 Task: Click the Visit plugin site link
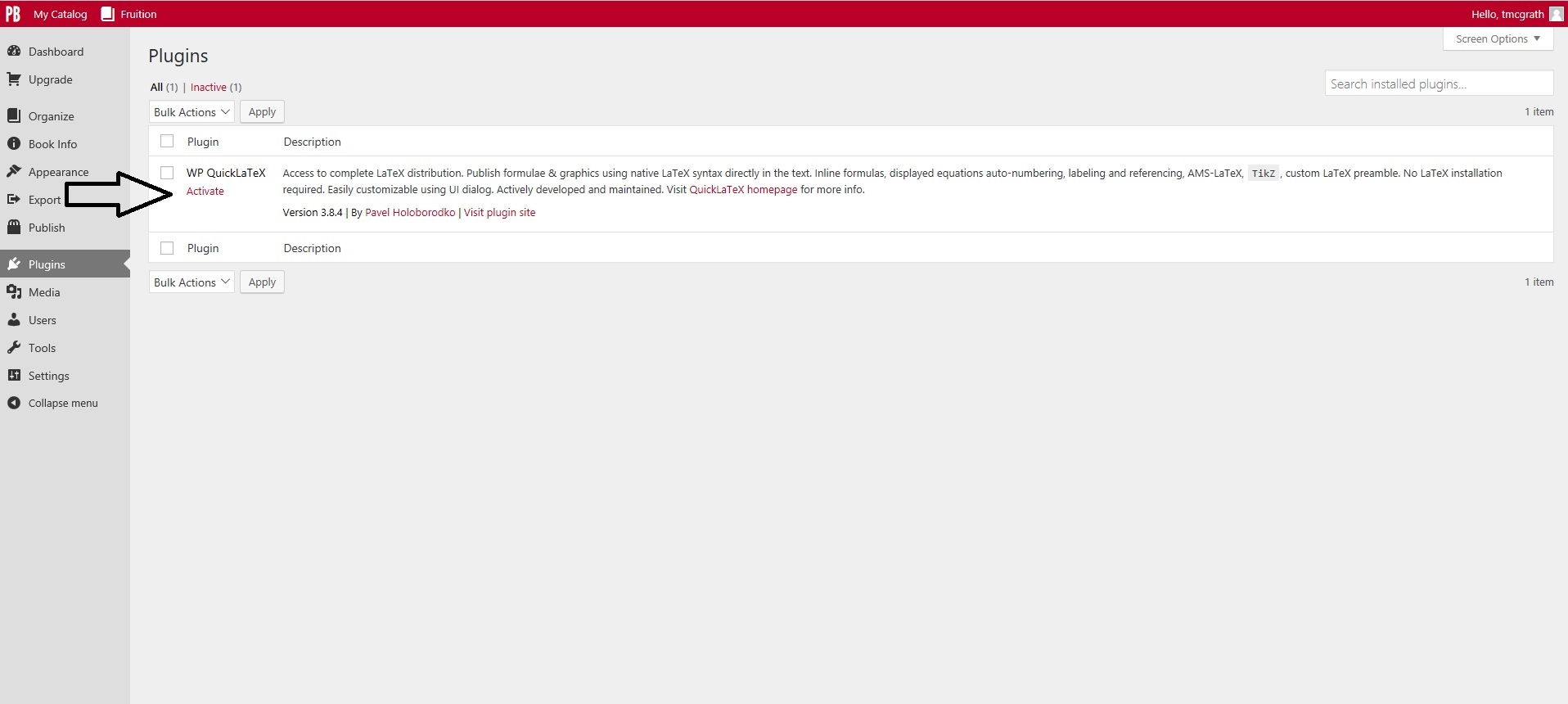[499, 212]
